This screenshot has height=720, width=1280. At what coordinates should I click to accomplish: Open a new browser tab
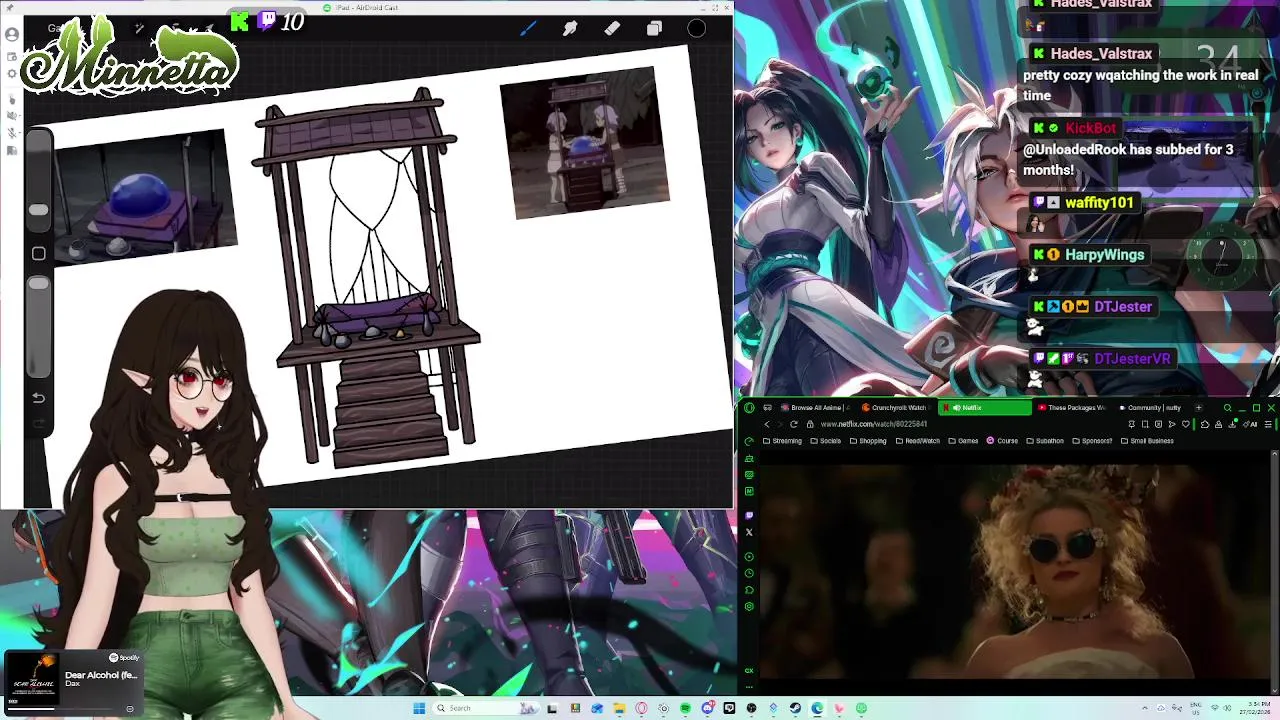(1199, 408)
